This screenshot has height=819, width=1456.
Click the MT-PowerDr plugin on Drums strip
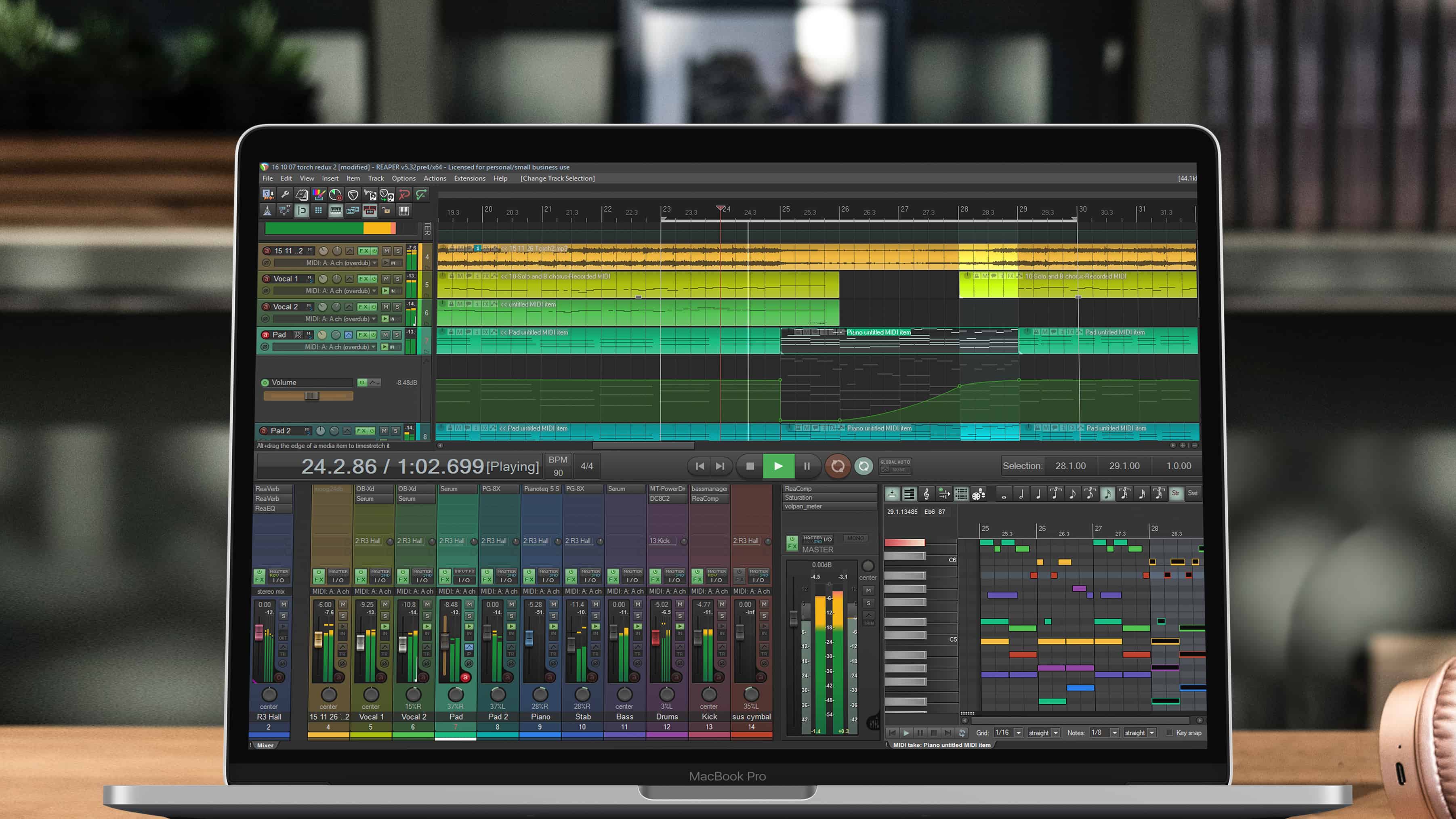pyautogui.click(x=668, y=489)
